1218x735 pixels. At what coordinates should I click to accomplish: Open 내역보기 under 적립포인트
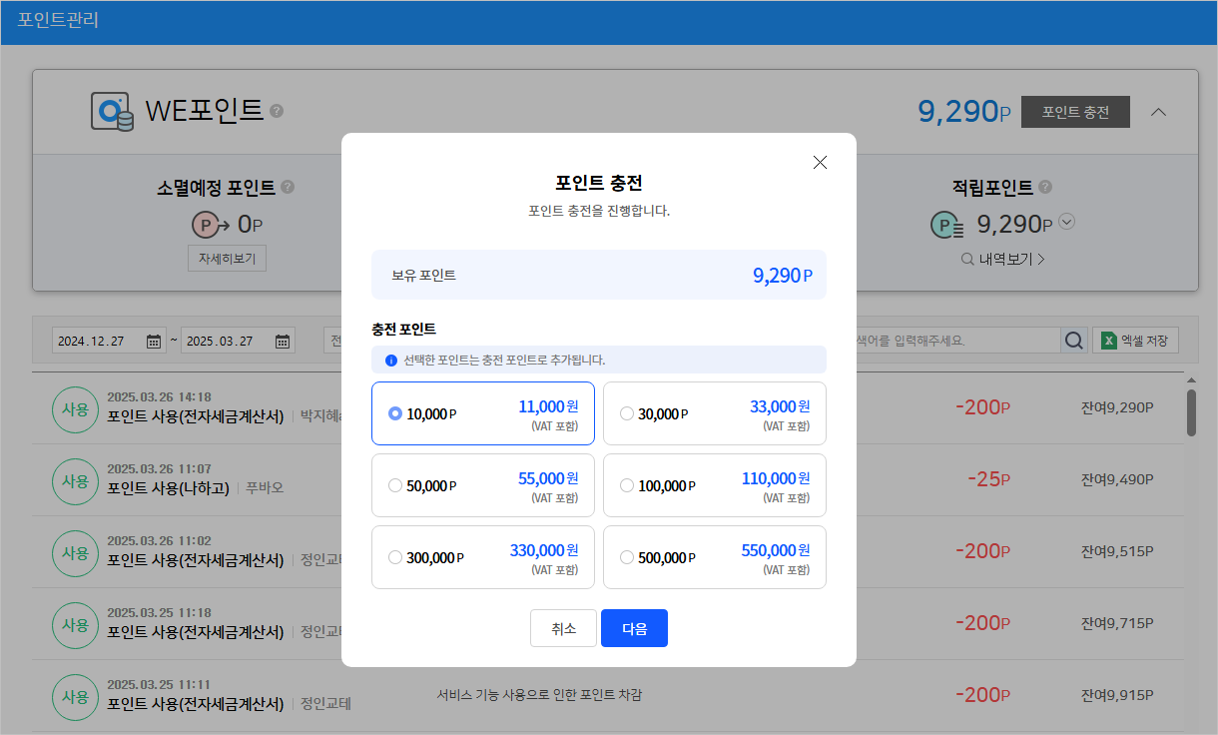tap(1003, 258)
